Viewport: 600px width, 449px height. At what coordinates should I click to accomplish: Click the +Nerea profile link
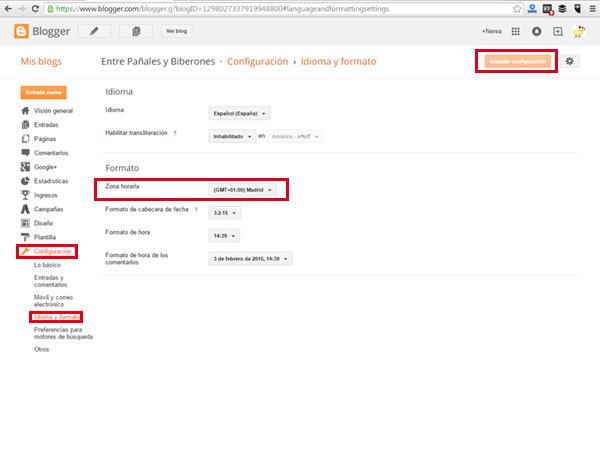491,31
